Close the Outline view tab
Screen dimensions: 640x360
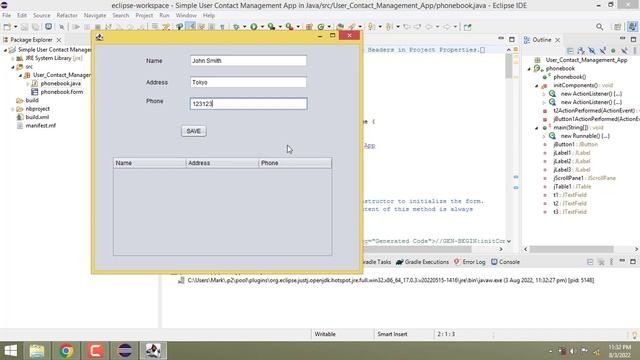click(558, 40)
